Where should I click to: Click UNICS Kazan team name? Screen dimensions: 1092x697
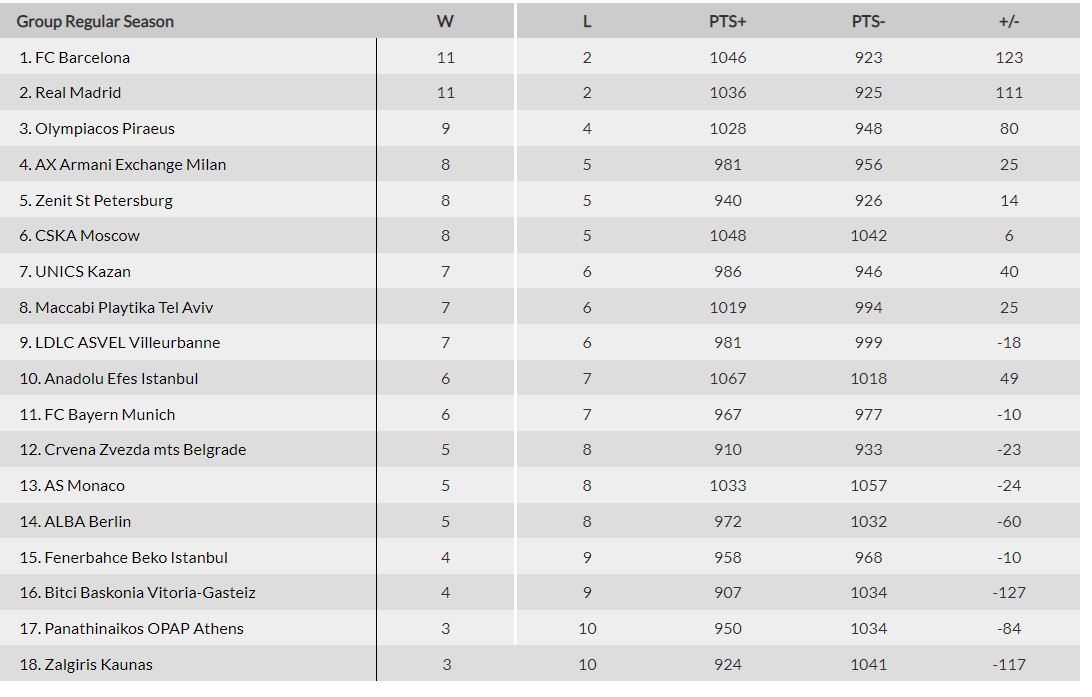click(83, 272)
